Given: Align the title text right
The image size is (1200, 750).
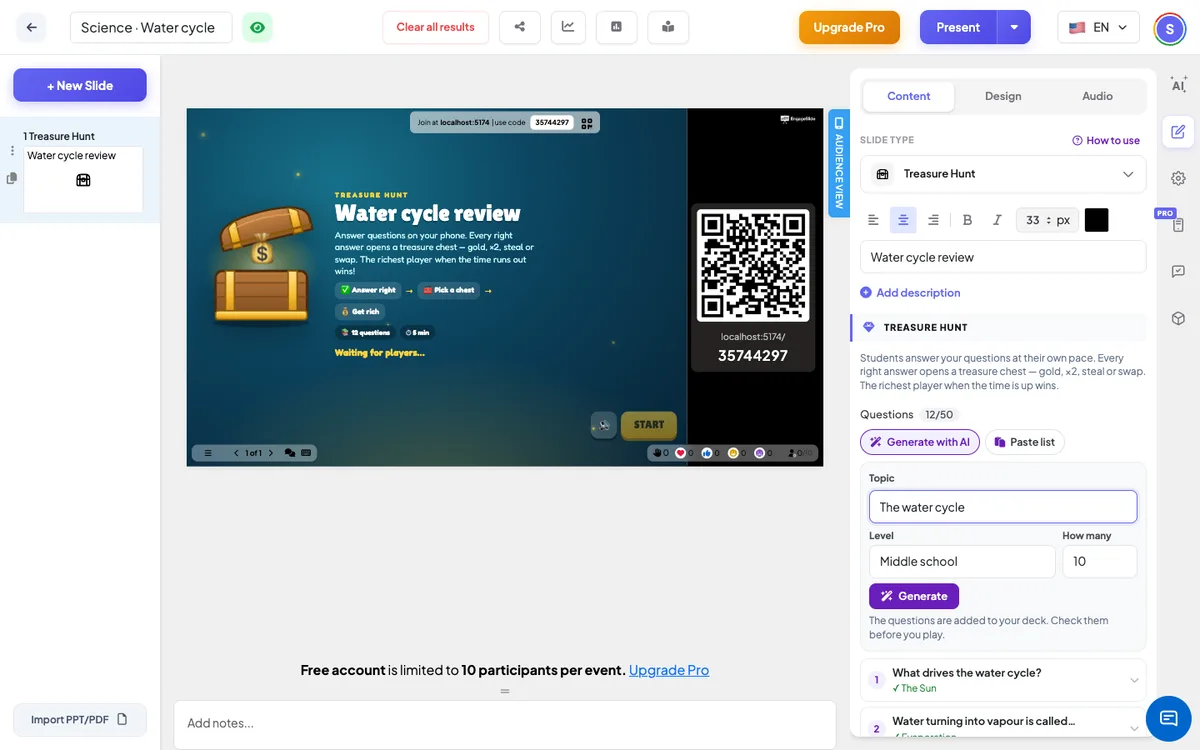Looking at the screenshot, I should click(x=933, y=220).
